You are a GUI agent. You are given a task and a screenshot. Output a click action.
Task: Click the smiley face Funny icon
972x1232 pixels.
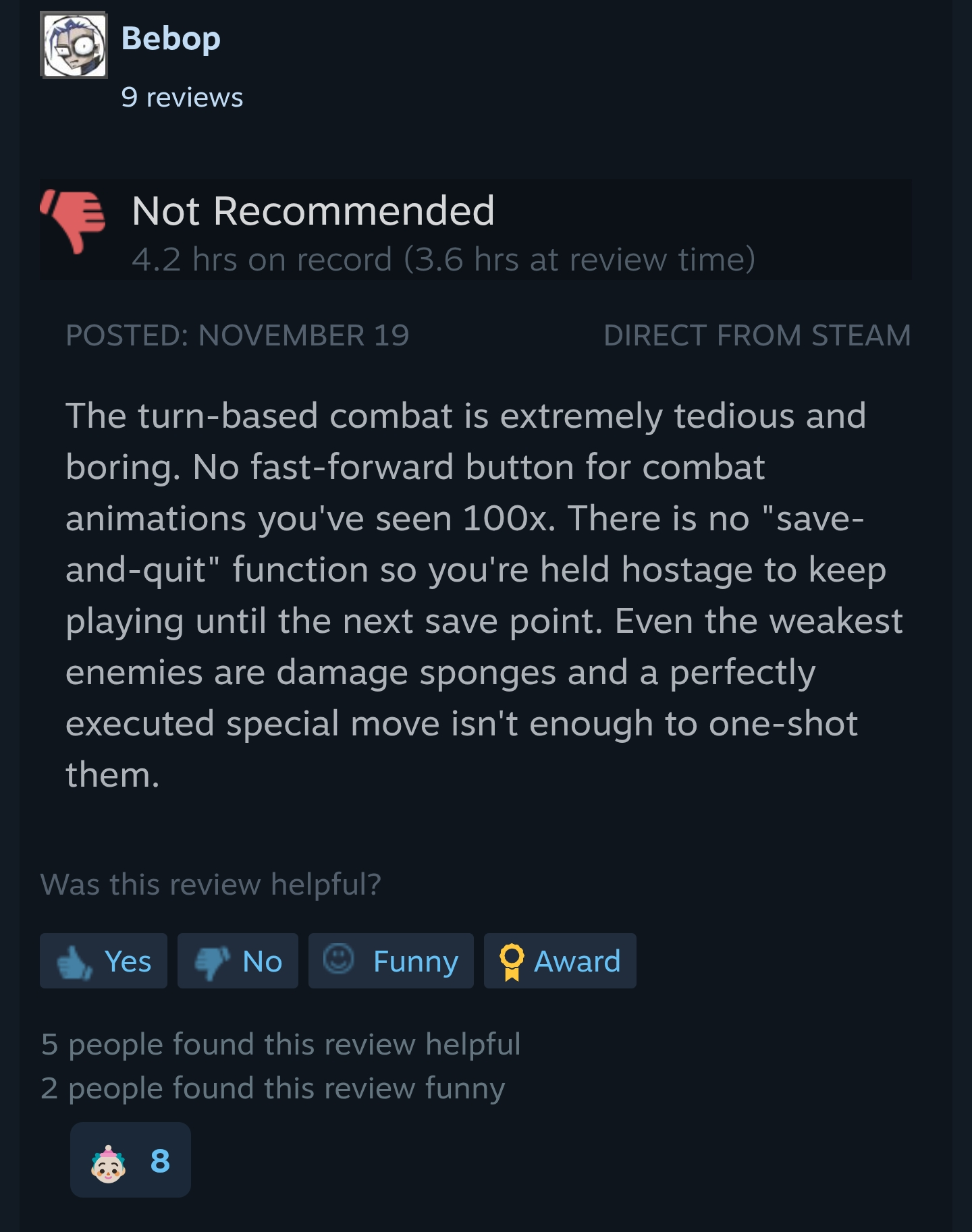tap(339, 959)
